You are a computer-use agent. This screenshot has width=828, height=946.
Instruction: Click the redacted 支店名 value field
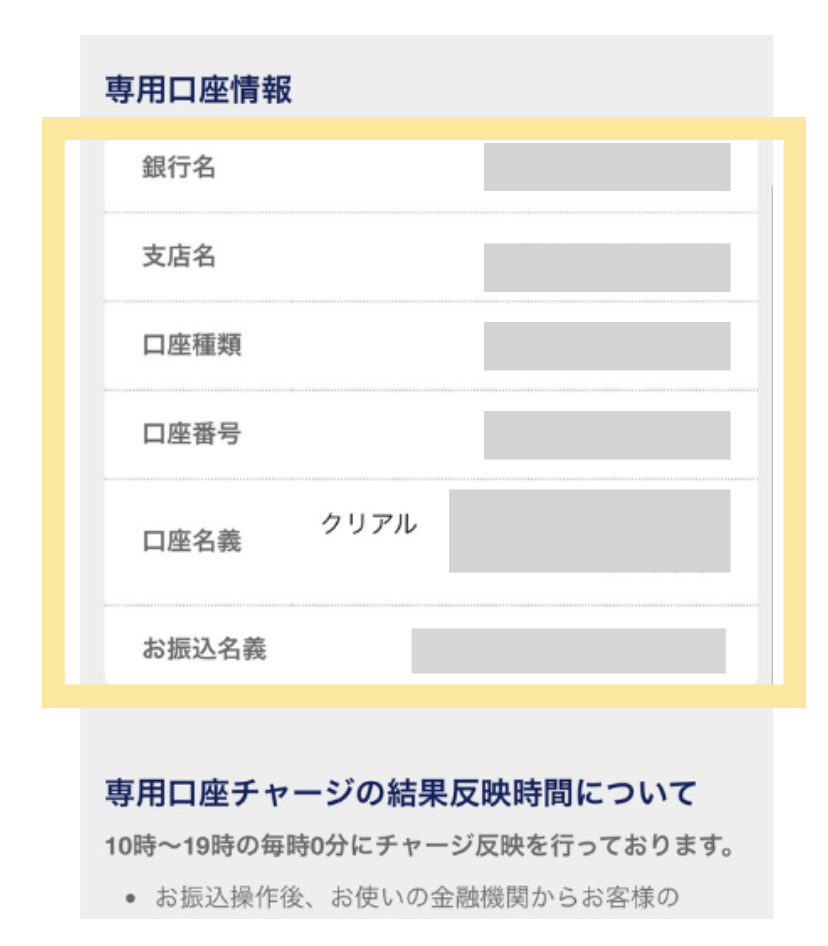607,267
